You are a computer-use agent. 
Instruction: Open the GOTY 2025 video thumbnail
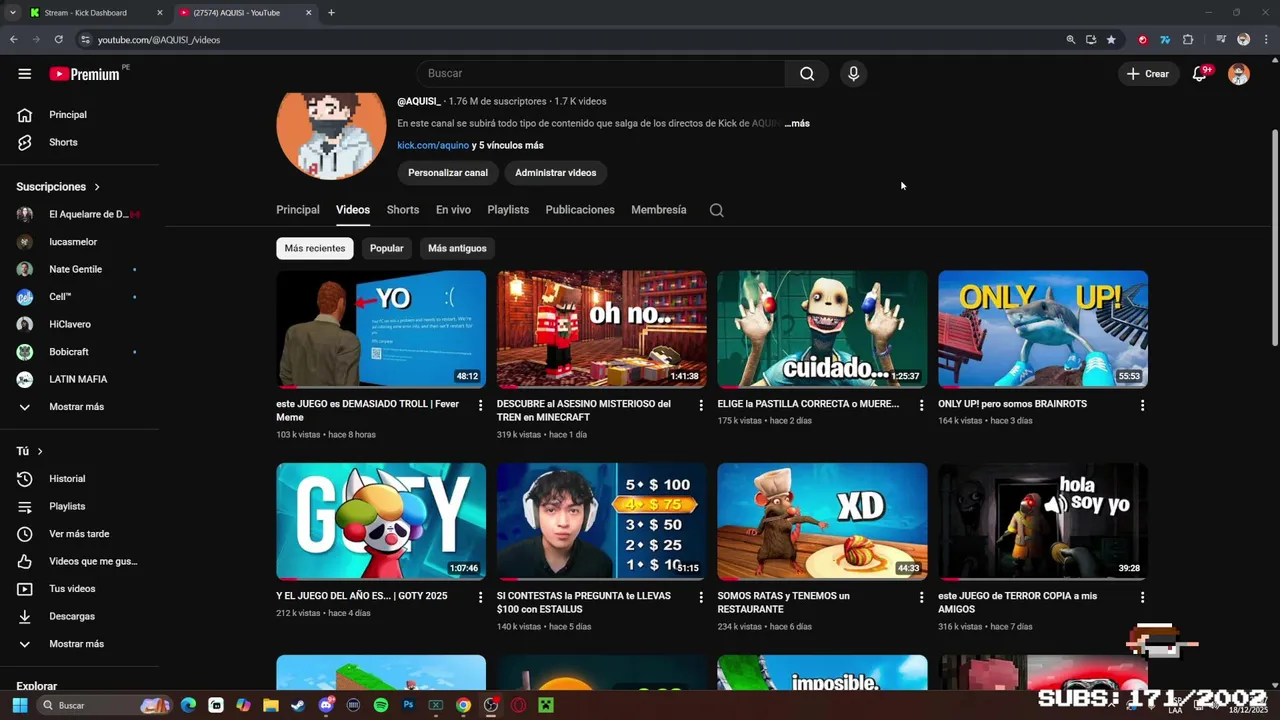pos(381,521)
